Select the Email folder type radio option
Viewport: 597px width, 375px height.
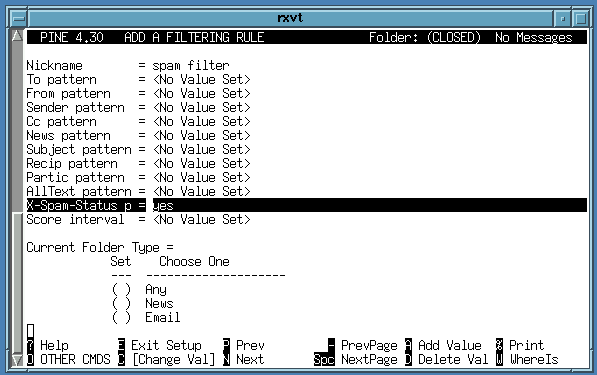pos(121,318)
